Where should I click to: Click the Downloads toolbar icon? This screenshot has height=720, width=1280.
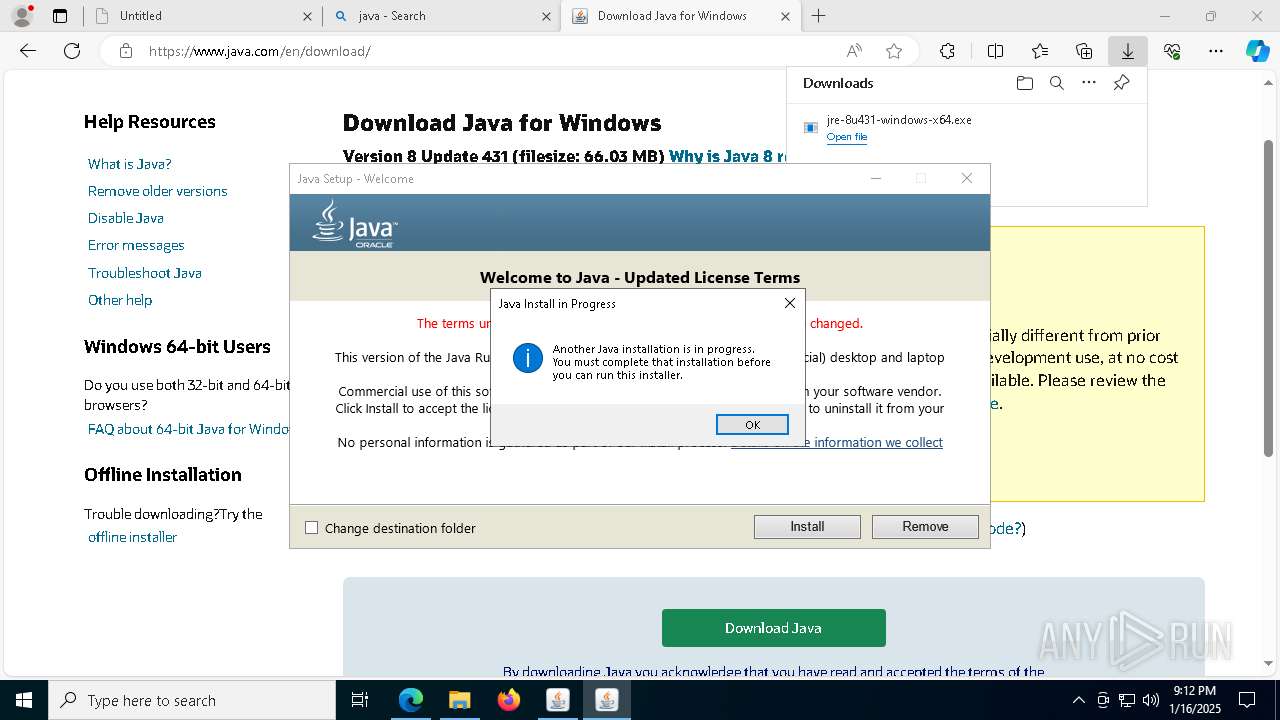(x=1127, y=51)
